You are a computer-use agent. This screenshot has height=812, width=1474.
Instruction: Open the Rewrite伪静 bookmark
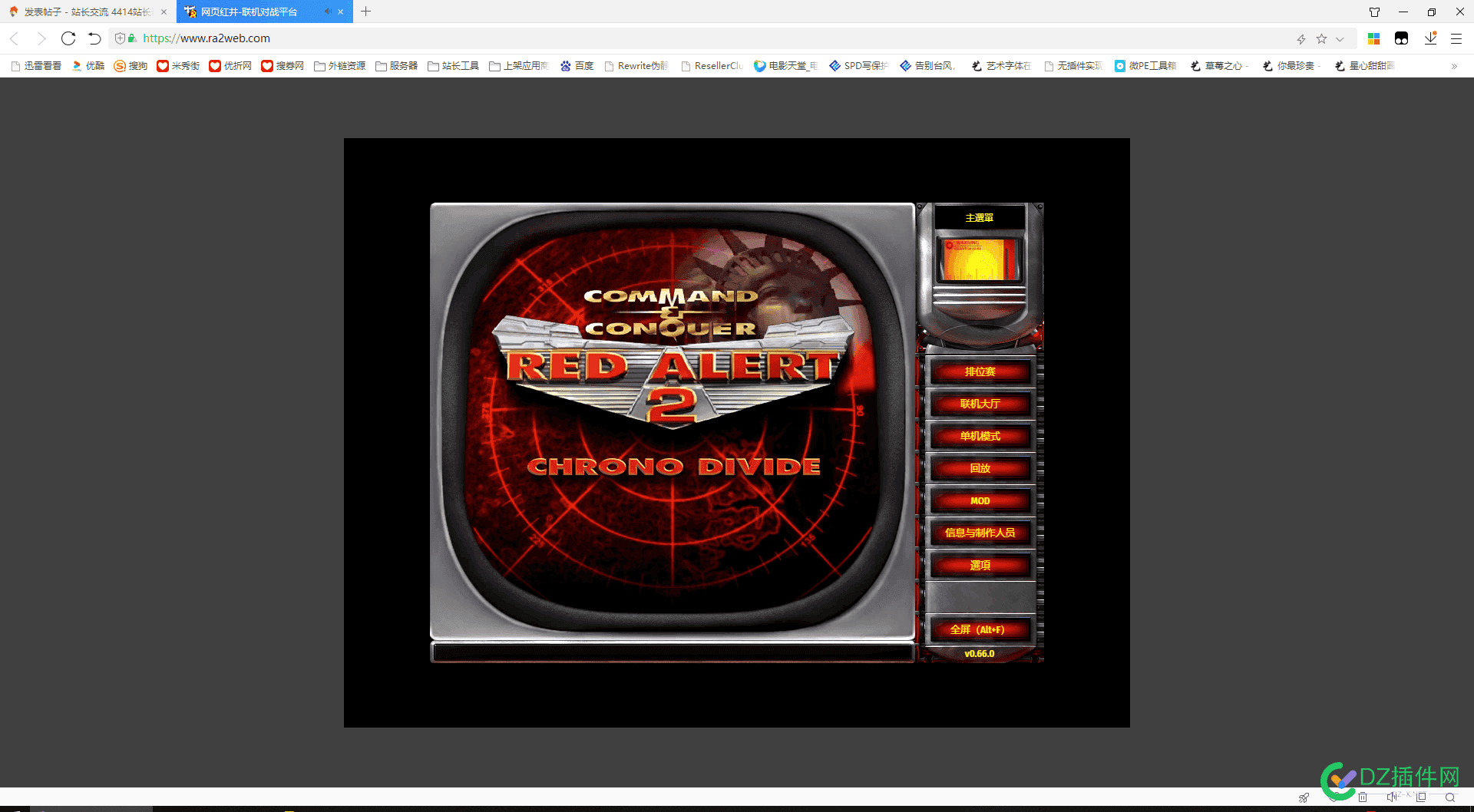[x=636, y=66]
